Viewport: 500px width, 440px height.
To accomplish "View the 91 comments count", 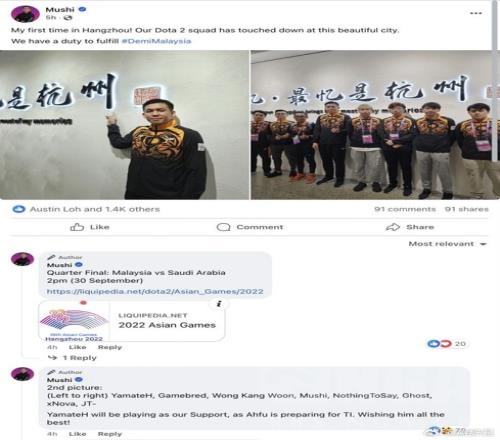I will (405, 209).
